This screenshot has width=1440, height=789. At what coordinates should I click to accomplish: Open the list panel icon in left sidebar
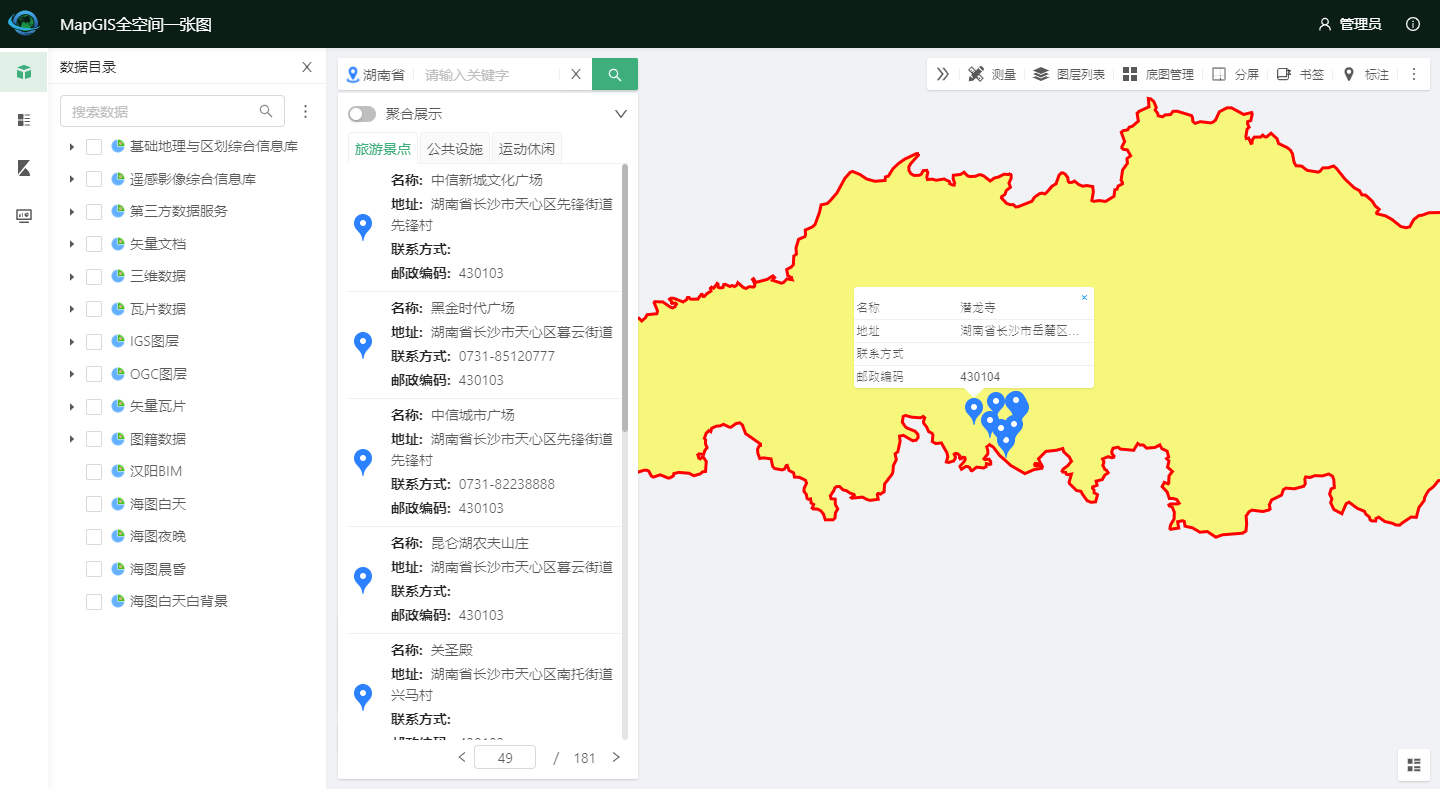pyautogui.click(x=24, y=120)
